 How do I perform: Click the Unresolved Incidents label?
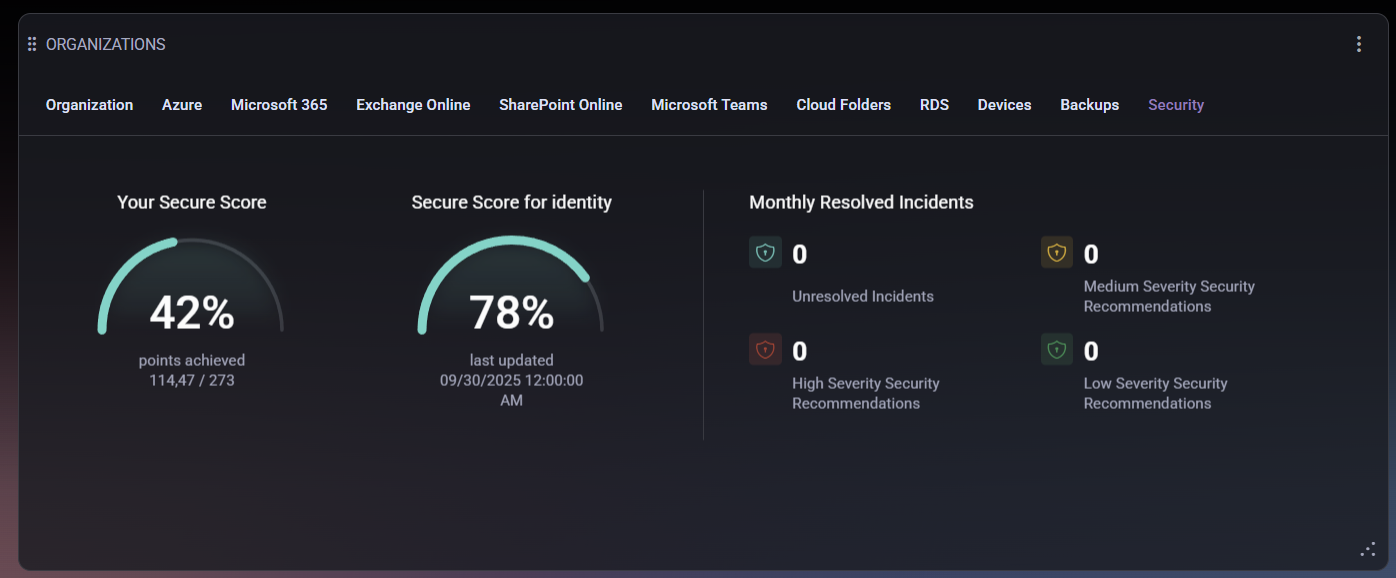[862, 296]
